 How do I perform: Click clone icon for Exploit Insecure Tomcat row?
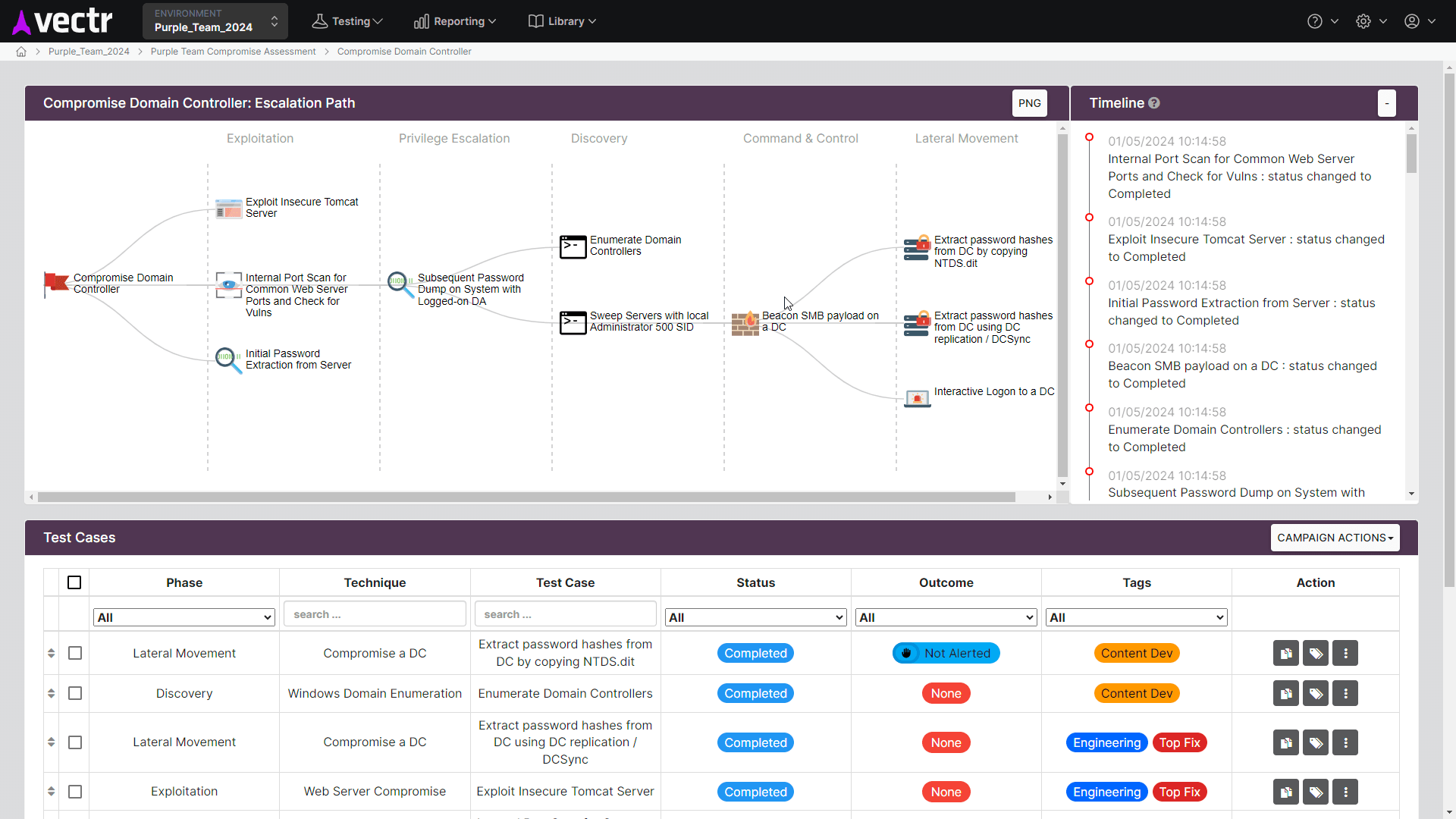tap(1285, 792)
